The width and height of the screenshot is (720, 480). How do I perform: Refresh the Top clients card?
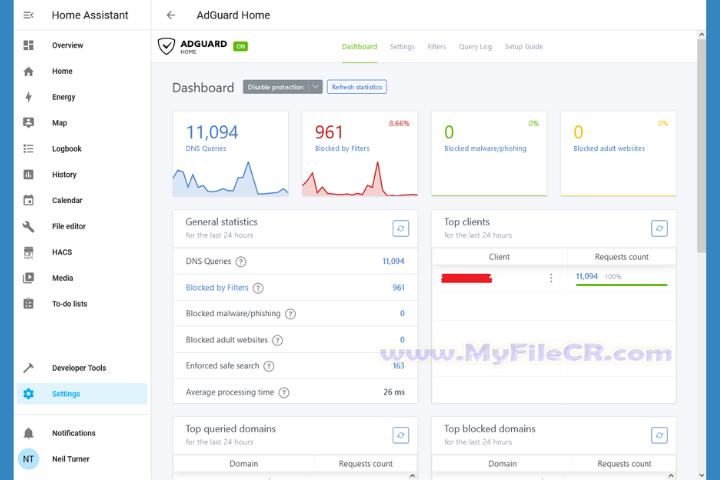[x=659, y=228]
